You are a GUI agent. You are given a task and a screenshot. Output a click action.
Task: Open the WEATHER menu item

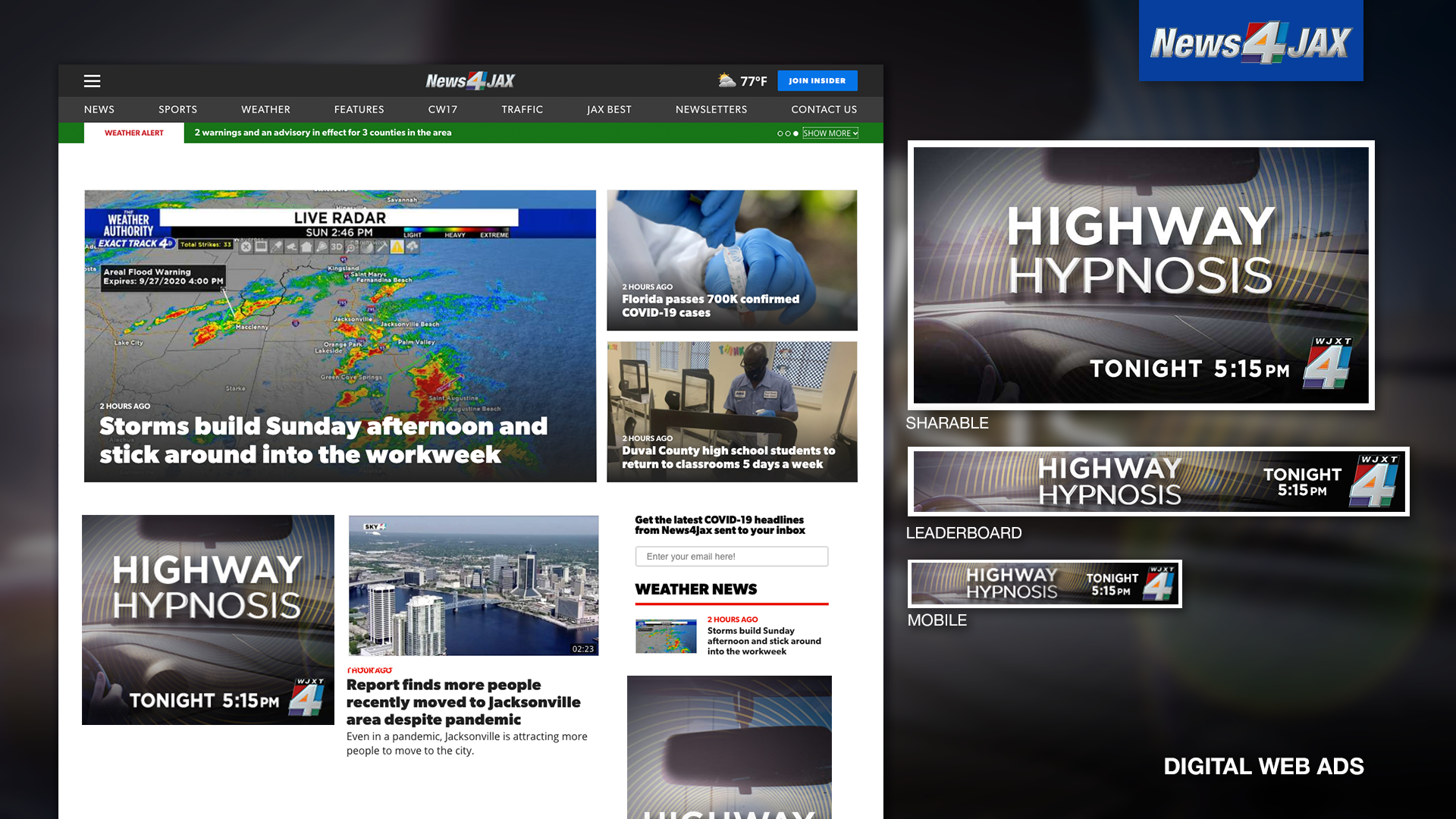(265, 109)
